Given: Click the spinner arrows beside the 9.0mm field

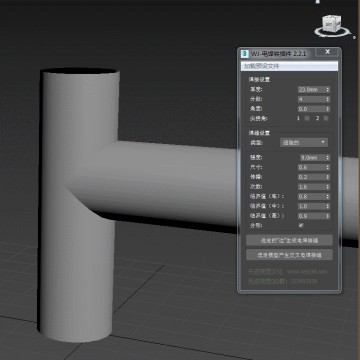Looking at the screenshot, I should click(328, 157).
